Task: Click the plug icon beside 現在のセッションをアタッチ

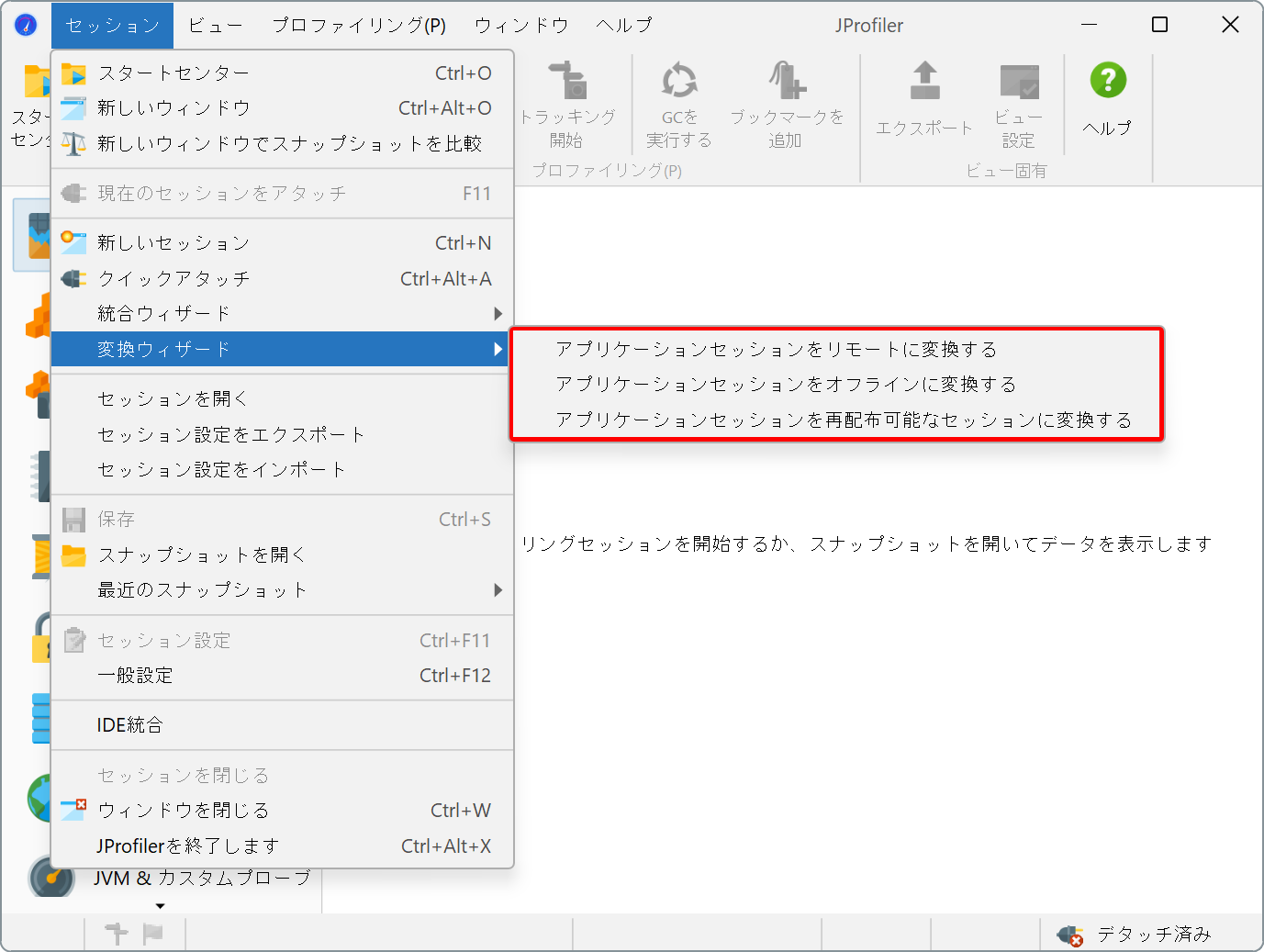Action: (73, 194)
